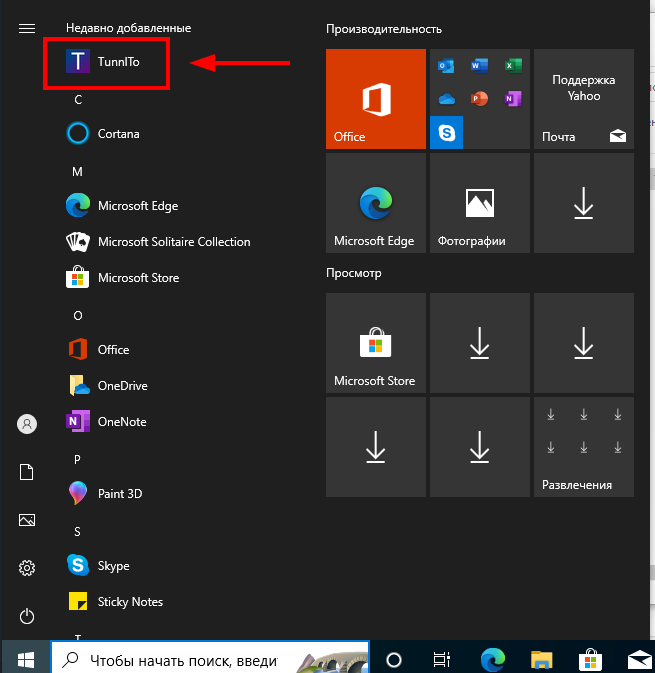Open the Фотографии (Photos) tile
This screenshot has width=655, height=673.
tap(479, 203)
